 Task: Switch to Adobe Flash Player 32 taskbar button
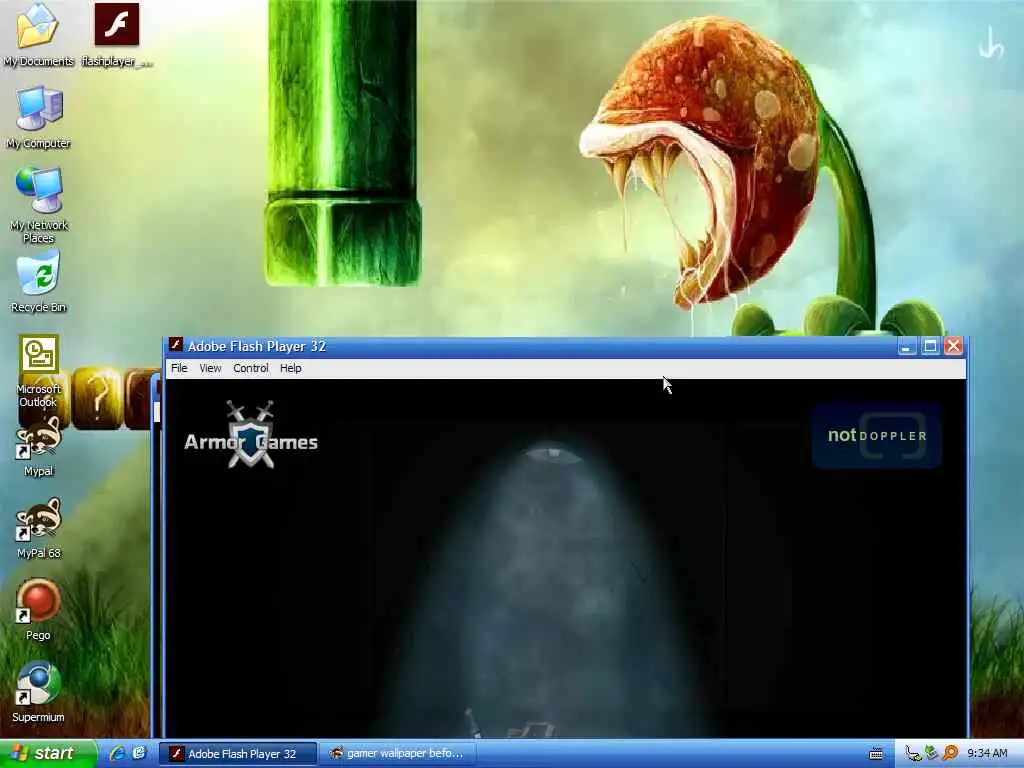[238, 754]
